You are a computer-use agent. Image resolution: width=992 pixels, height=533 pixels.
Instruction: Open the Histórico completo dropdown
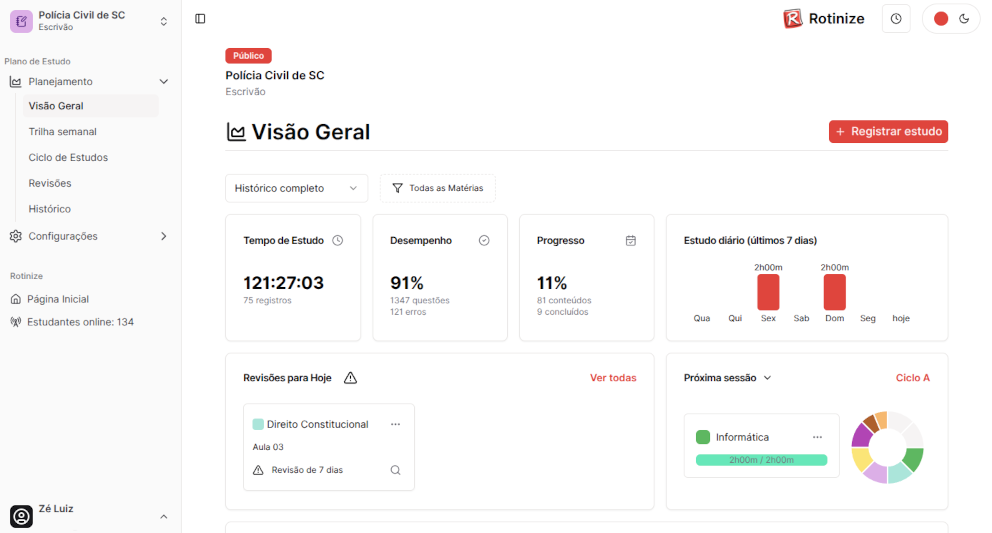point(296,188)
